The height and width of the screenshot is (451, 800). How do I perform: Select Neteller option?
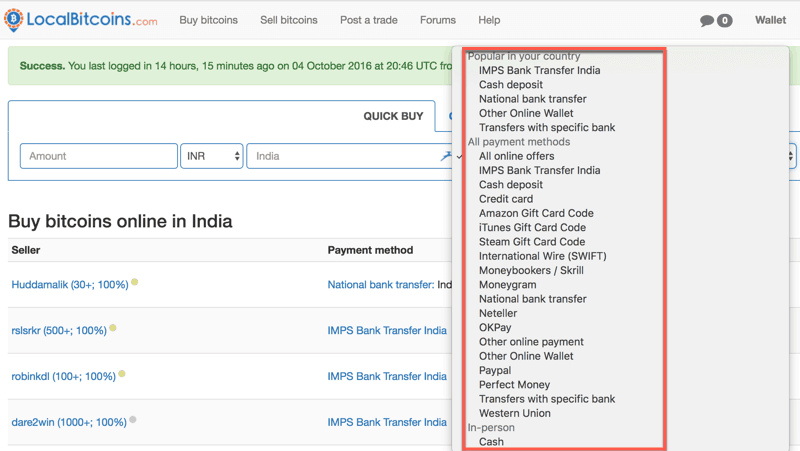click(497, 313)
